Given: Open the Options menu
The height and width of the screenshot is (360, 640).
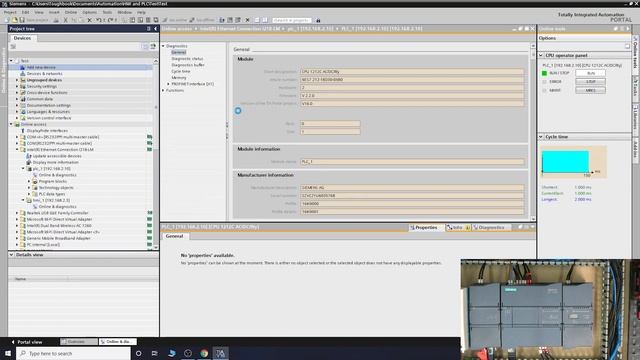Looking at the screenshot, I should [x=89, y=12].
